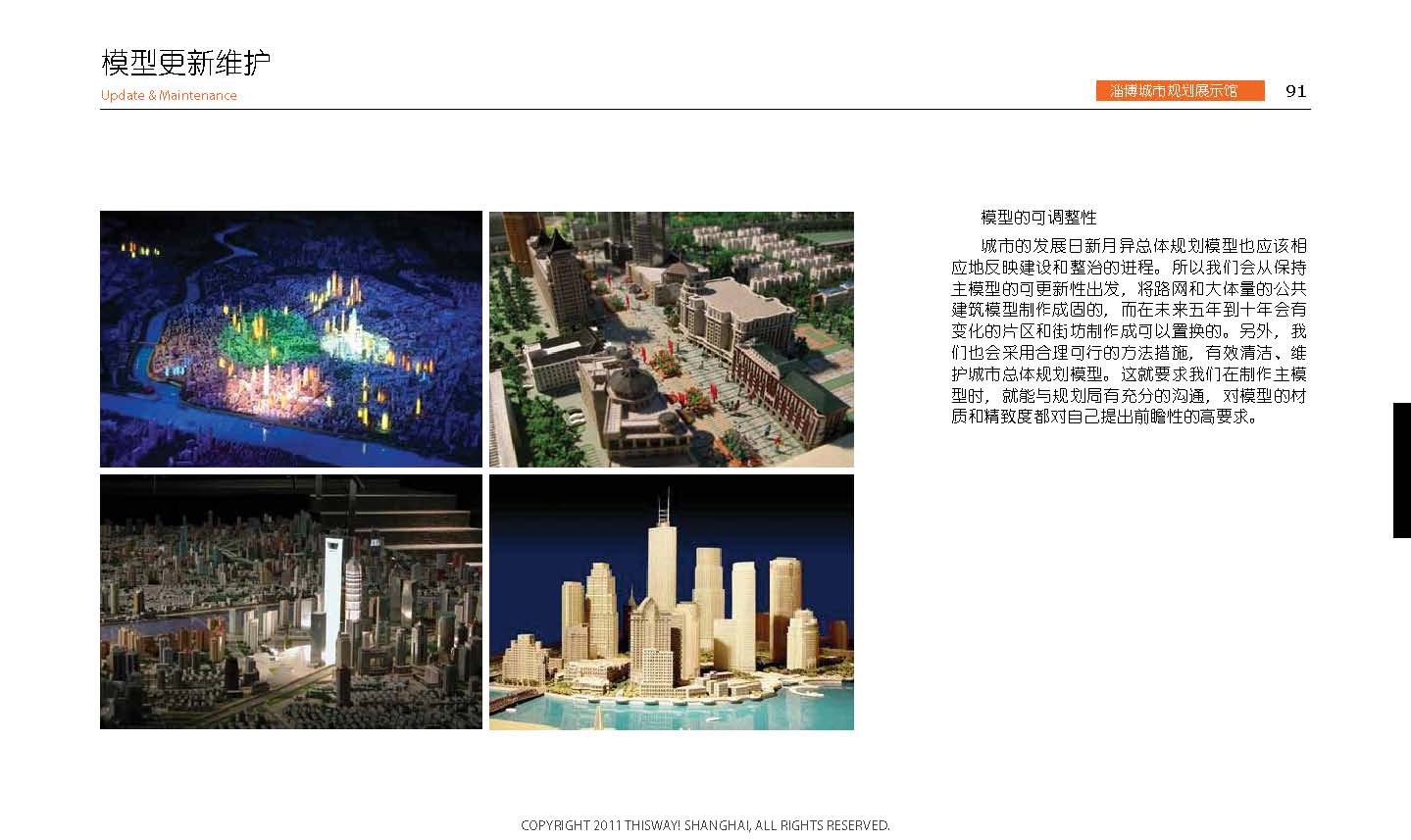Click the line starting 型时，就能与规划局

pyautogui.click(x=1129, y=396)
